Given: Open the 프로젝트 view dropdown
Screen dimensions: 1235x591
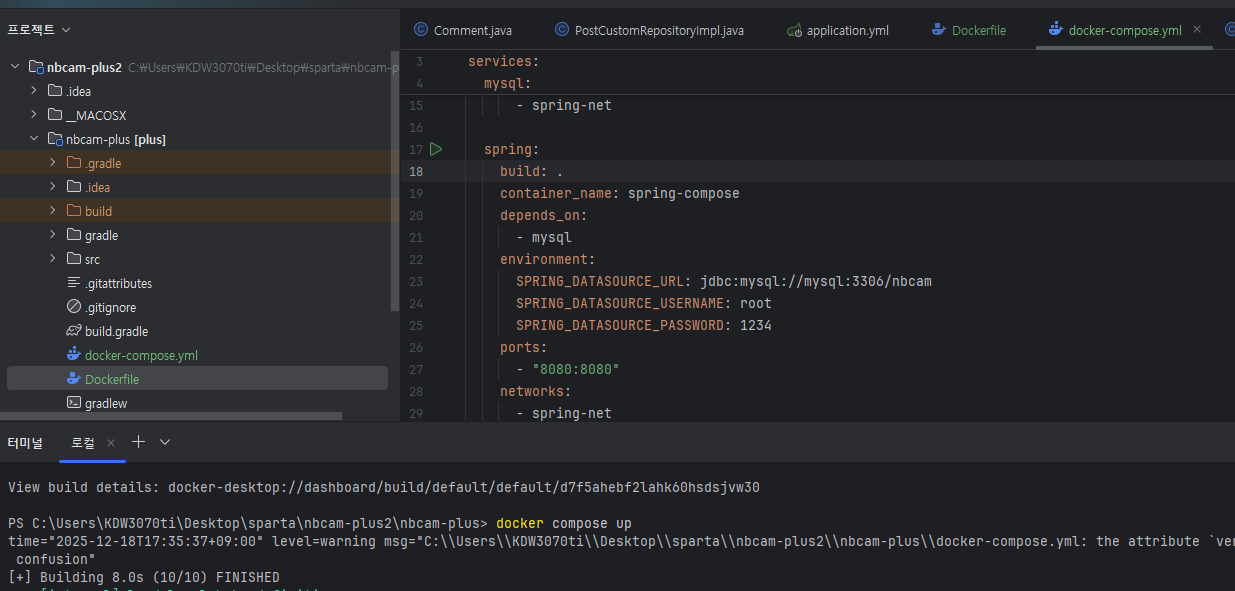Looking at the screenshot, I should click(x=39, y=30).
